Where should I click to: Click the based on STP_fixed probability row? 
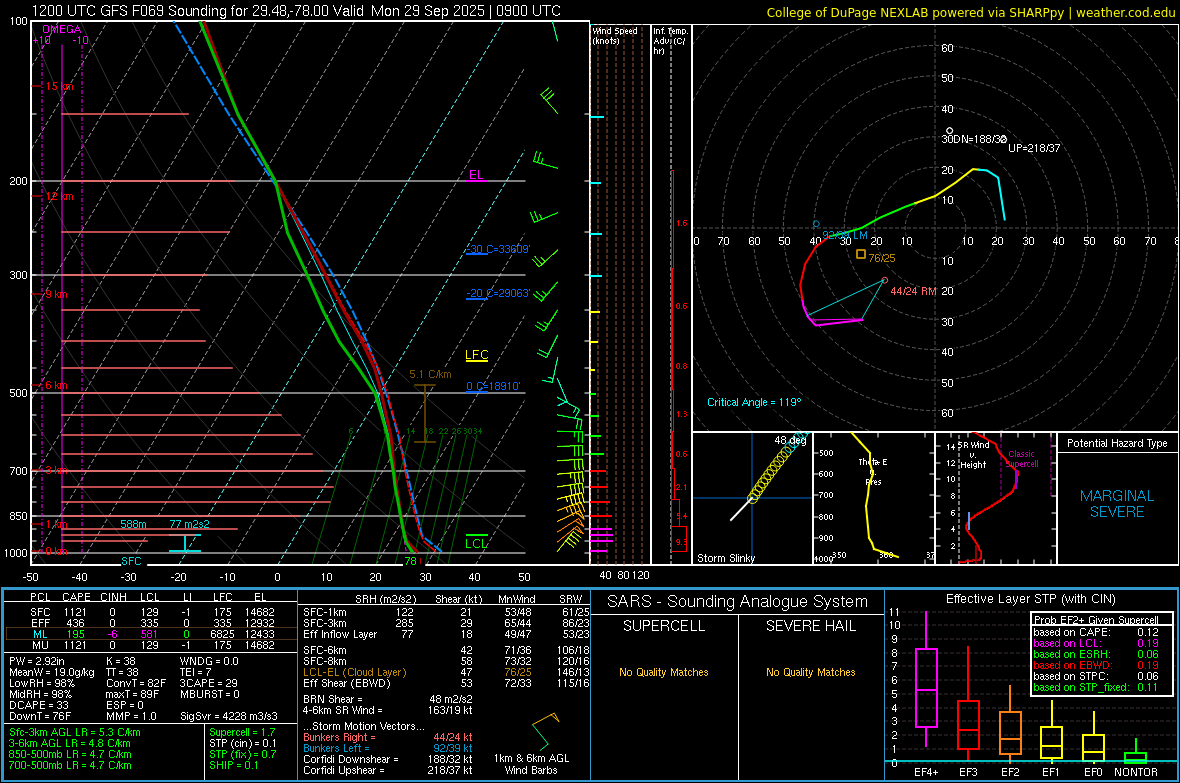click(1096, 687)
